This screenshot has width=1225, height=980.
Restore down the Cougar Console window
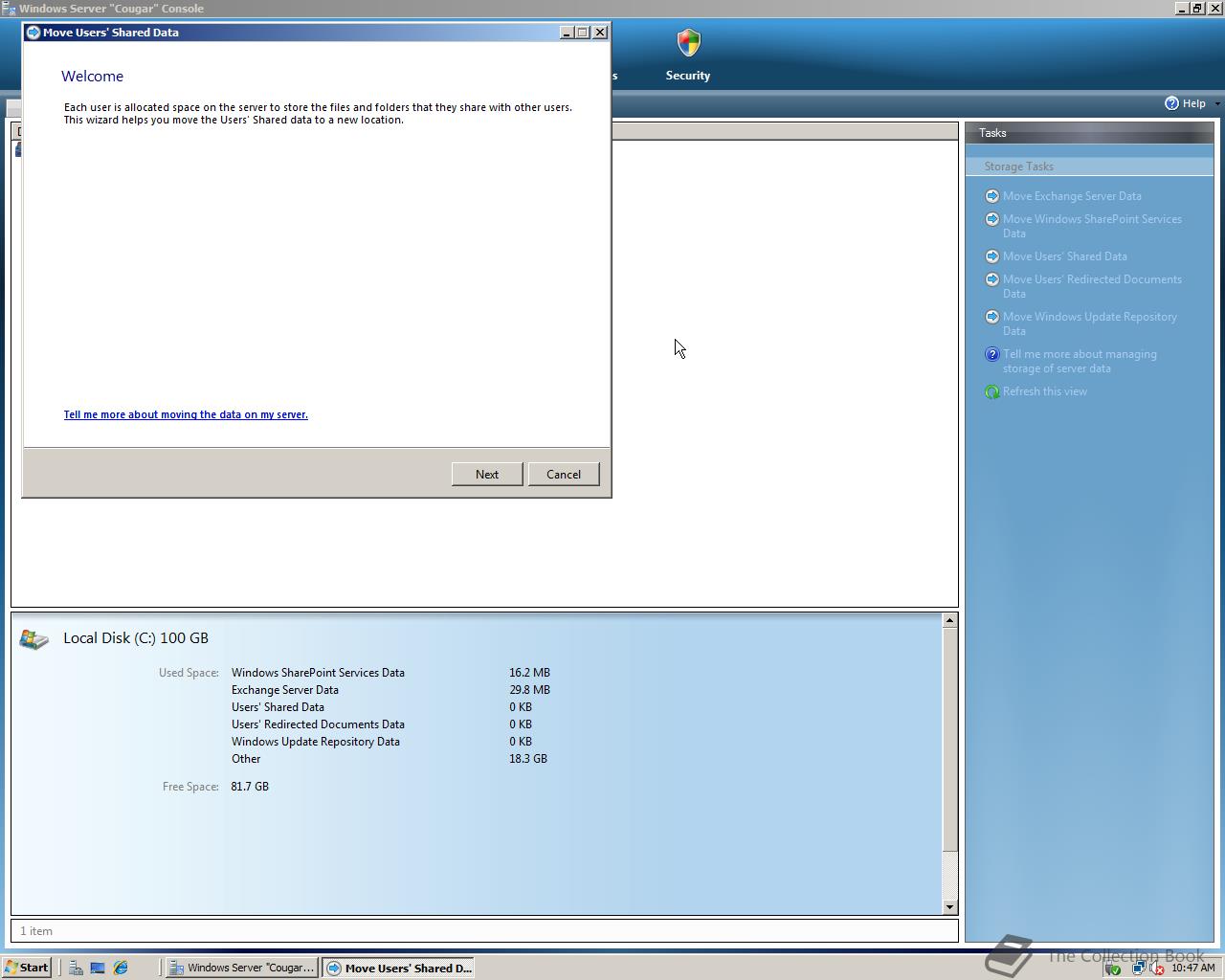click(x=1197, y=9)
